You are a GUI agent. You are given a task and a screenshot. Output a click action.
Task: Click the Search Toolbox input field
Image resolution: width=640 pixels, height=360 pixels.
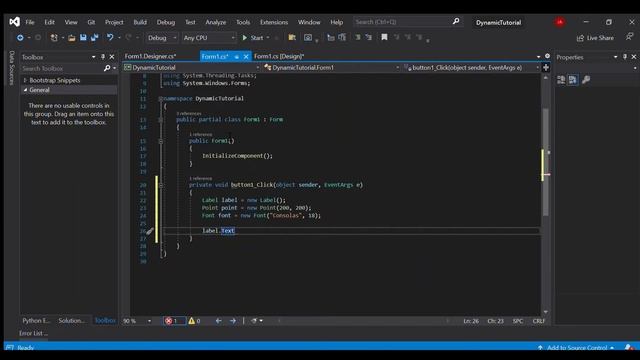[x=61, y=68]
